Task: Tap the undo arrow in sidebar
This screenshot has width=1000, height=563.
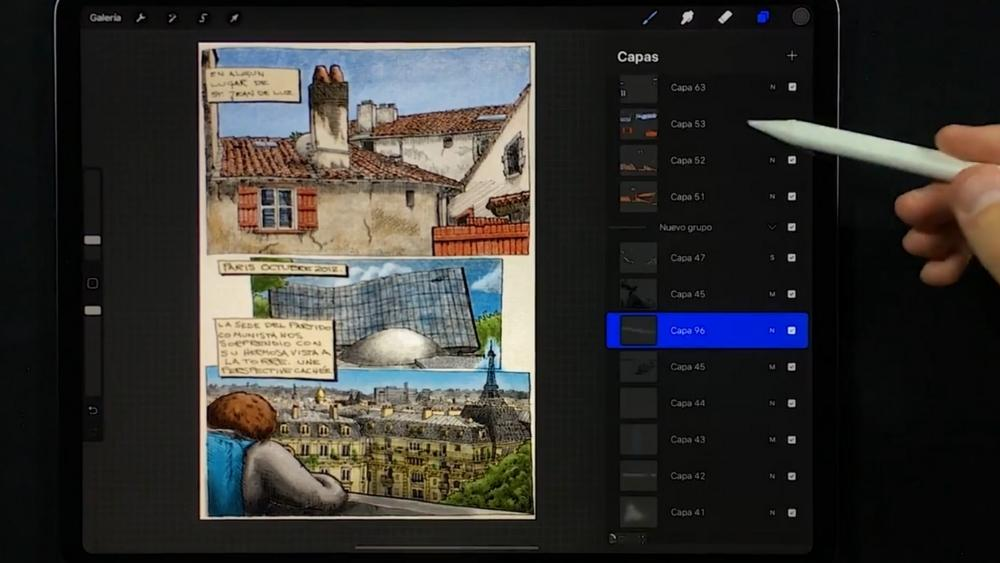Action: coord(92,410)
